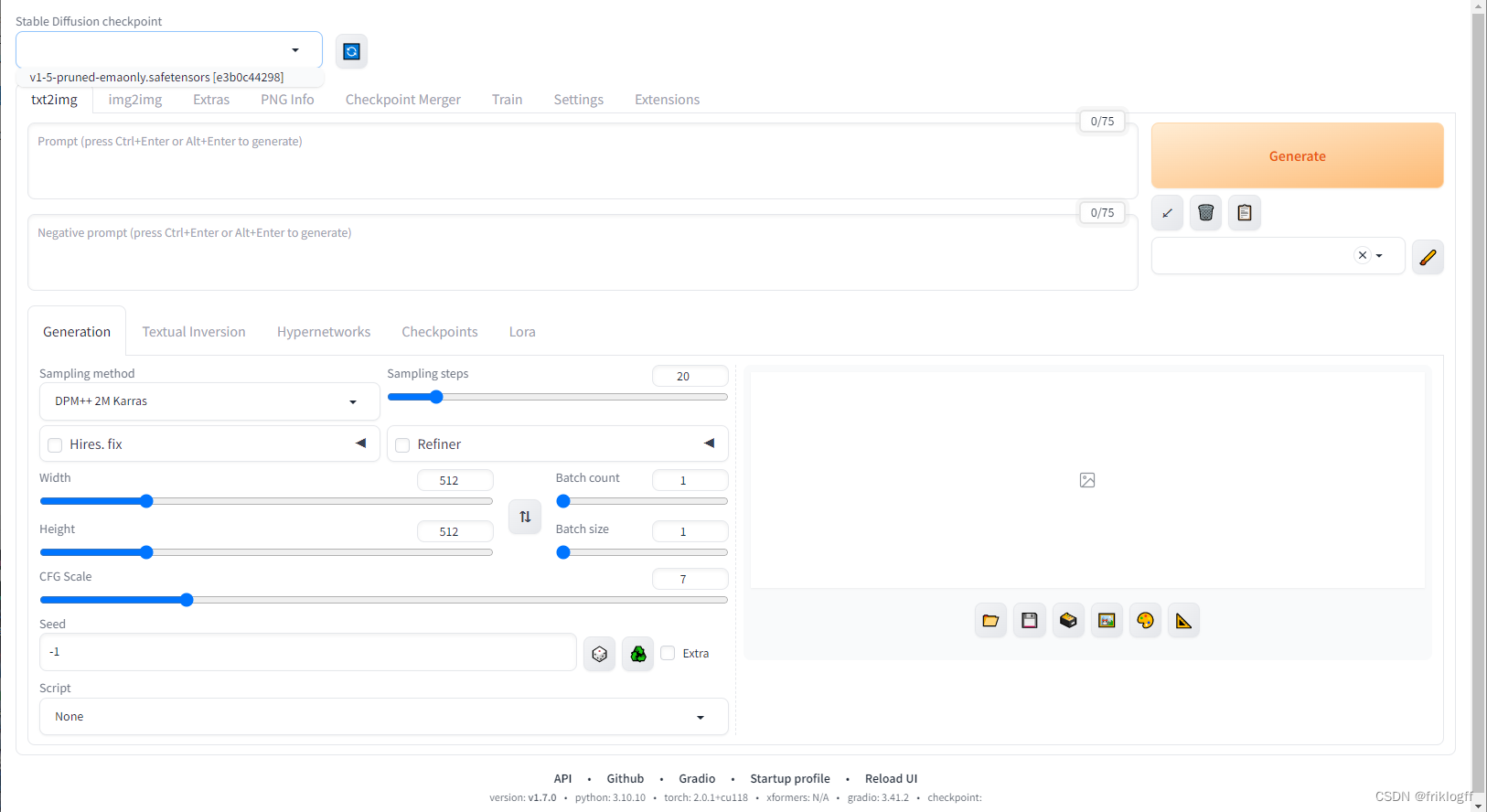Expand the Refiner section arrow
1487x812 pixels.
point(709,443)
